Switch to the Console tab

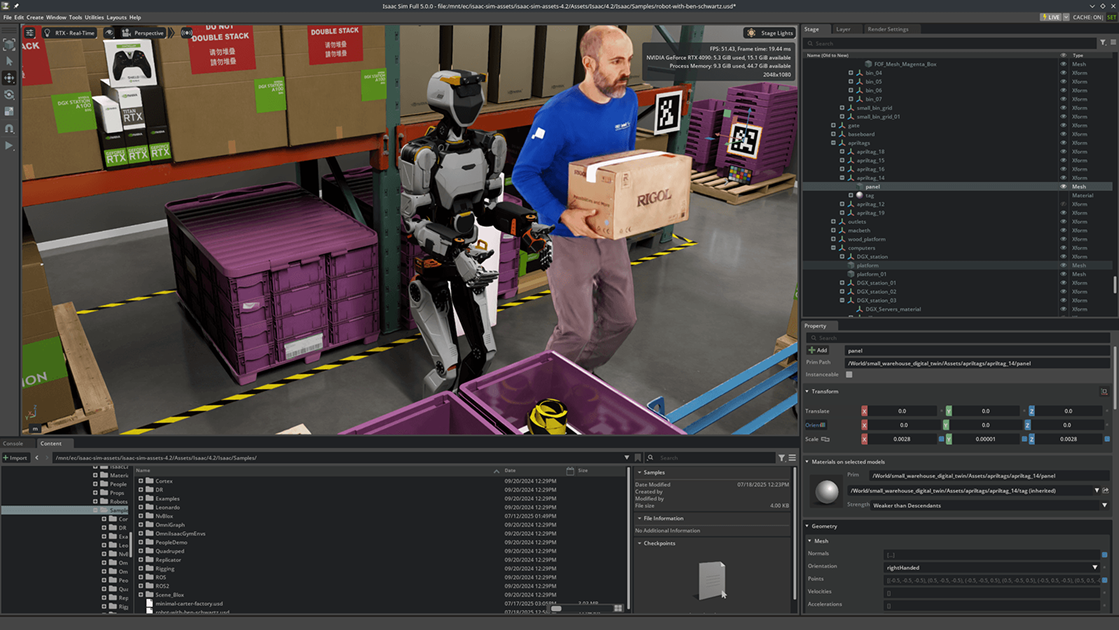tap(13, 443)
